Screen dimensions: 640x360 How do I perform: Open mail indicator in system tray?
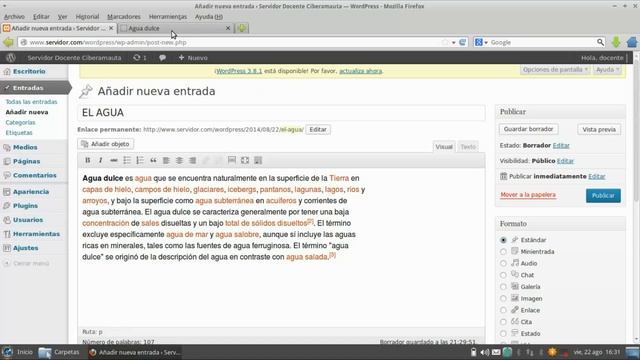point(496,352)
